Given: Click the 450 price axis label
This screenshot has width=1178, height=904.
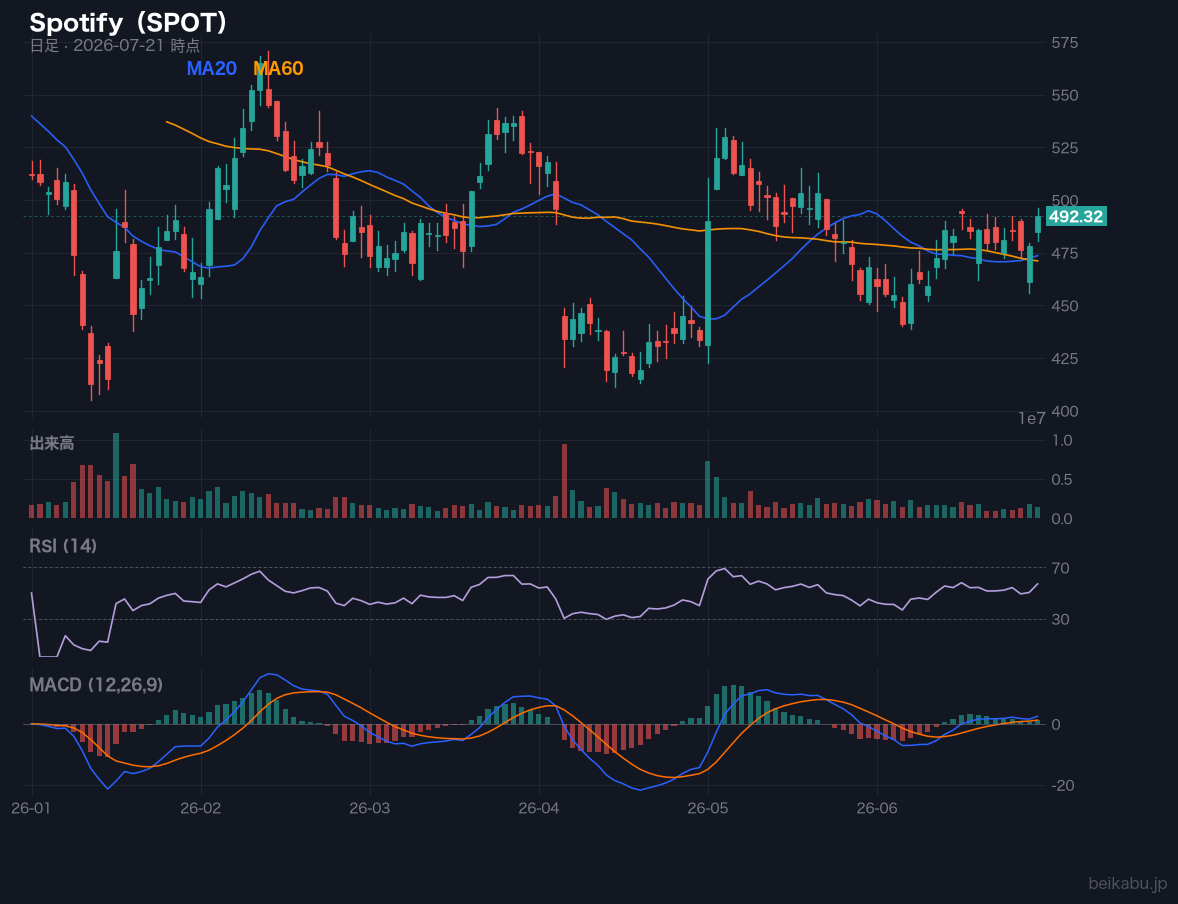Looking at the screenshot, I should (x=1065, y=306).
